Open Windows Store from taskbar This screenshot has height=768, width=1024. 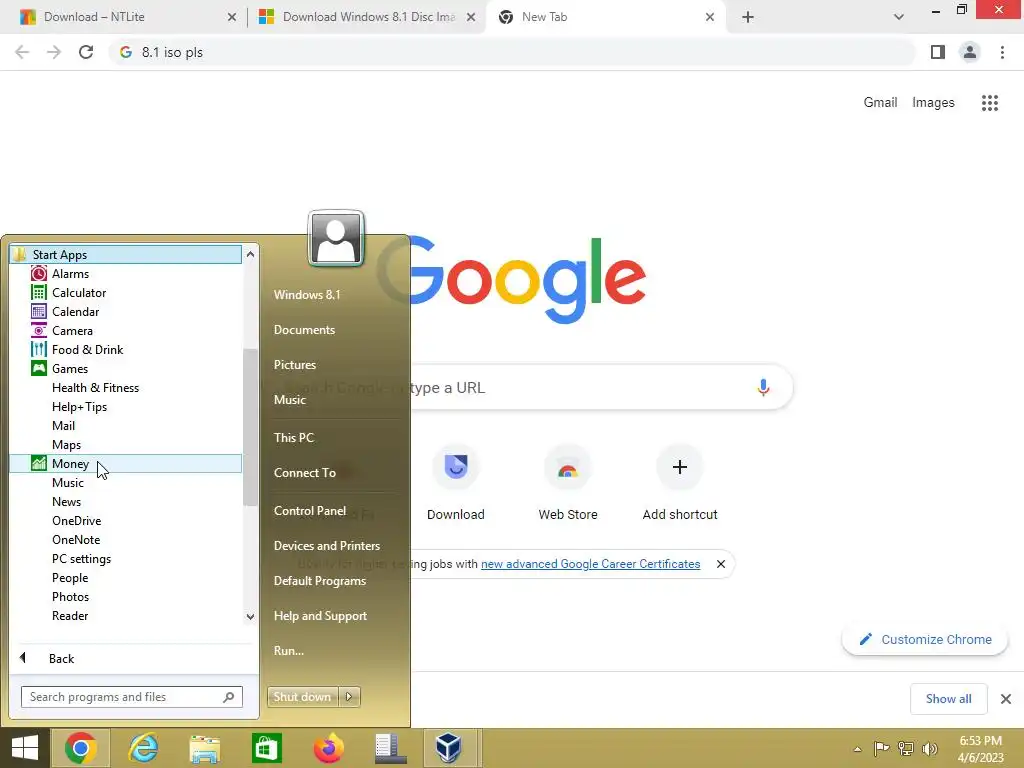266,748
